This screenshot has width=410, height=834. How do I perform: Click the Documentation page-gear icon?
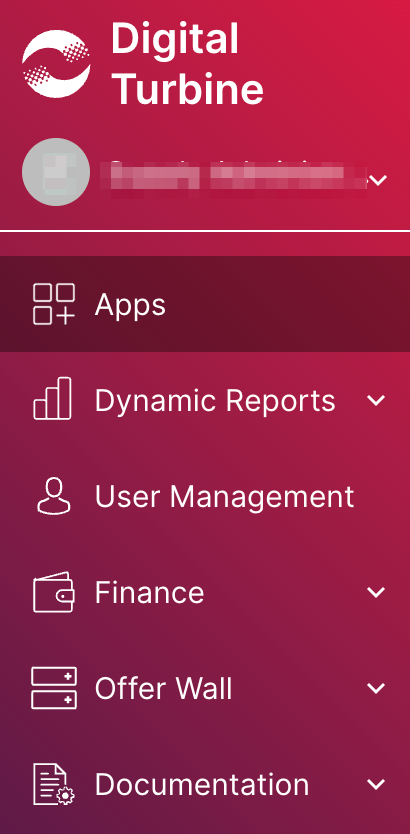point(54,784)
